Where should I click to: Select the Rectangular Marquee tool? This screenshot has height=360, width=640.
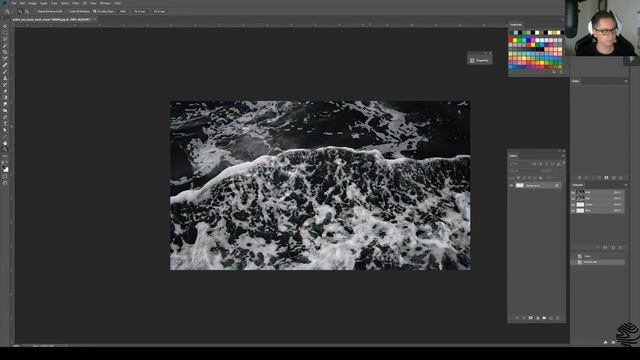[x=5, y=33]
